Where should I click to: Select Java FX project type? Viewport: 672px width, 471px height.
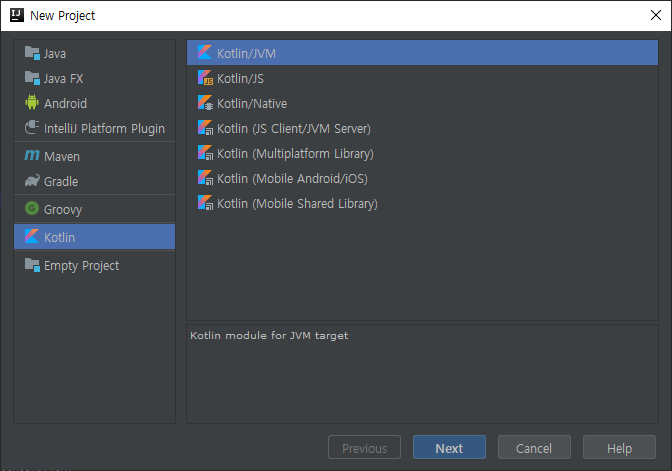94,78
